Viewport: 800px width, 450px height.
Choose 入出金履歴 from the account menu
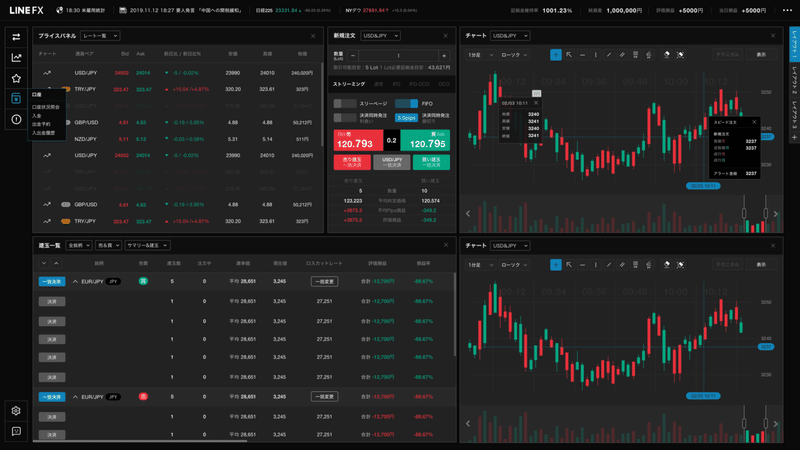(x=43, y=133)
